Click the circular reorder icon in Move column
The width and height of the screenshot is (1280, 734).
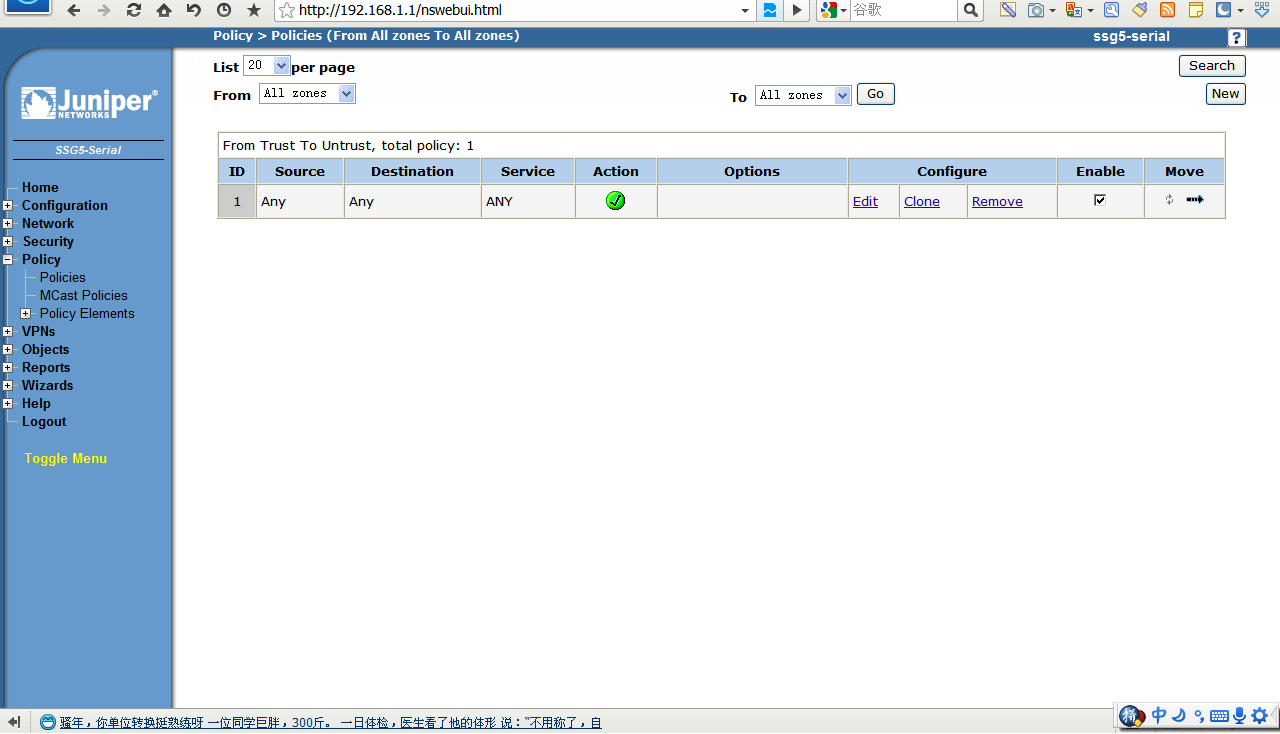tap(1169, 200)
